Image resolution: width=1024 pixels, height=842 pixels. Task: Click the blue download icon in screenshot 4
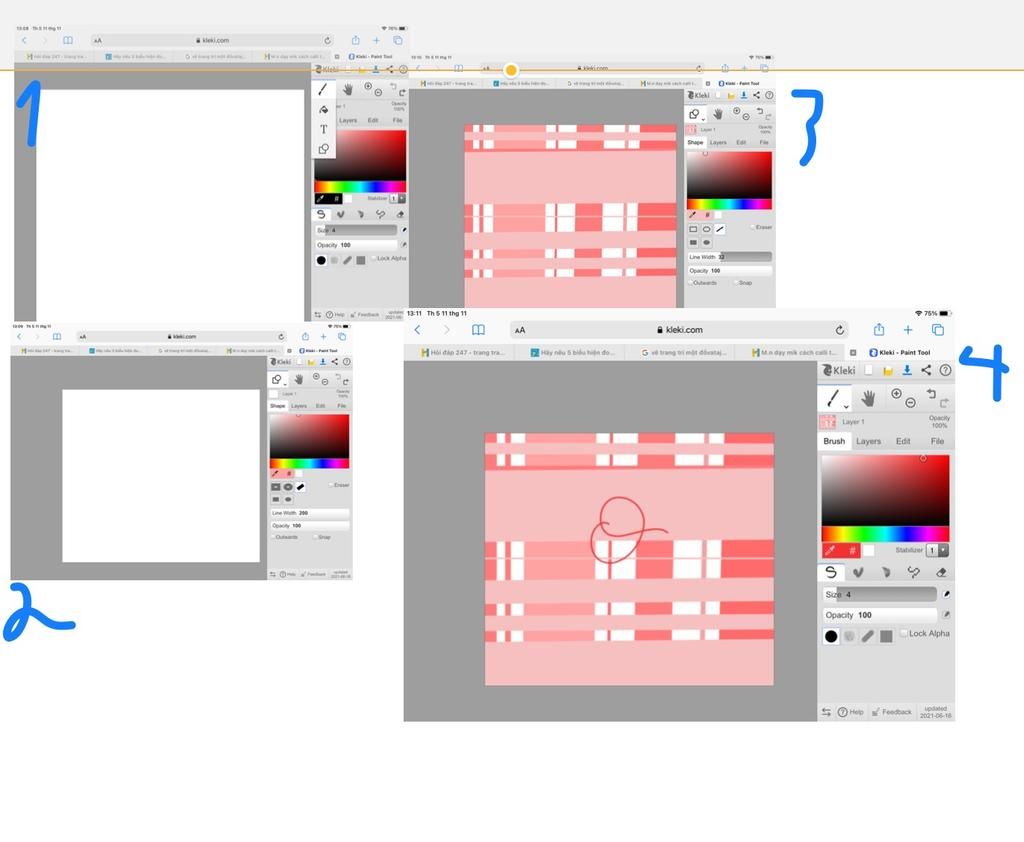click(907, 370)
